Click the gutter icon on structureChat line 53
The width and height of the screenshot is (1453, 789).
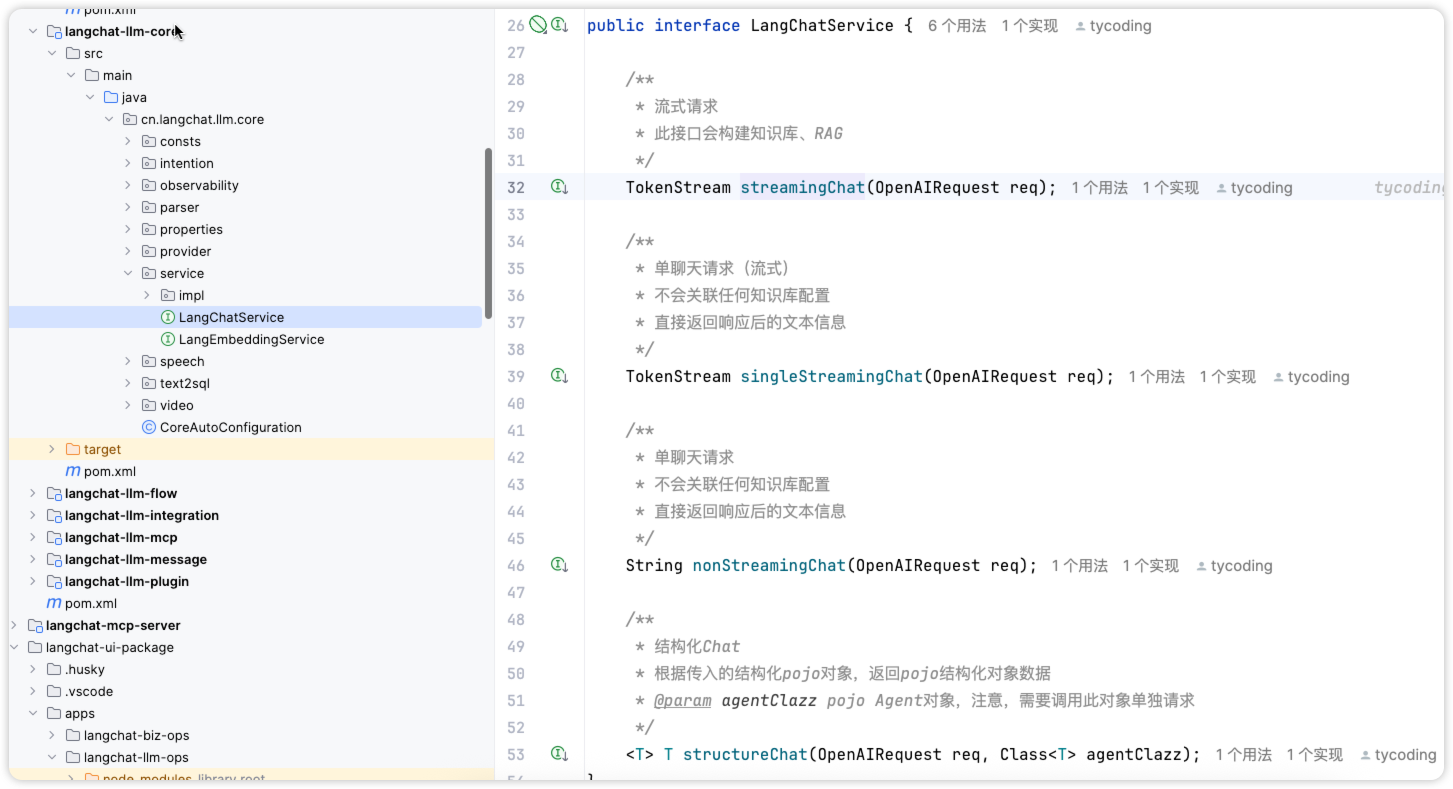(x=560, y=753)
